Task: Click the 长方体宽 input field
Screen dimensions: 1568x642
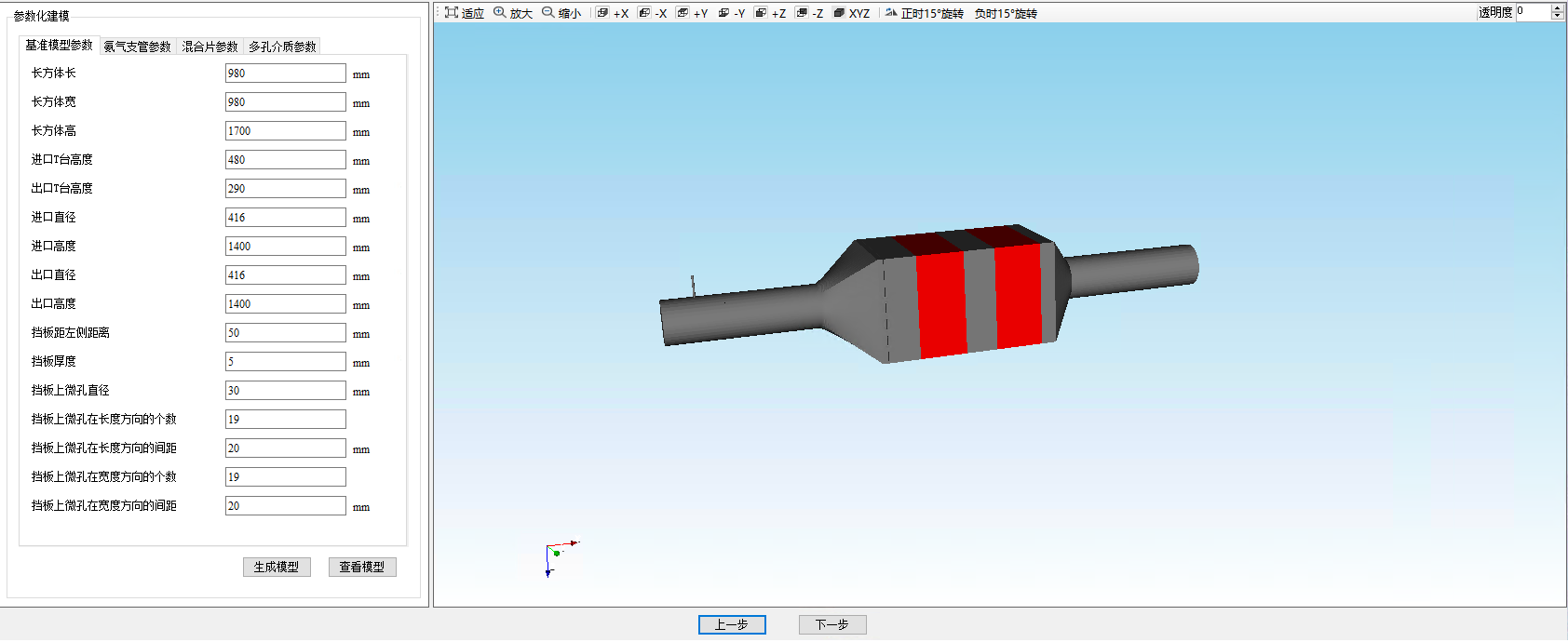Action: point(286,102)
